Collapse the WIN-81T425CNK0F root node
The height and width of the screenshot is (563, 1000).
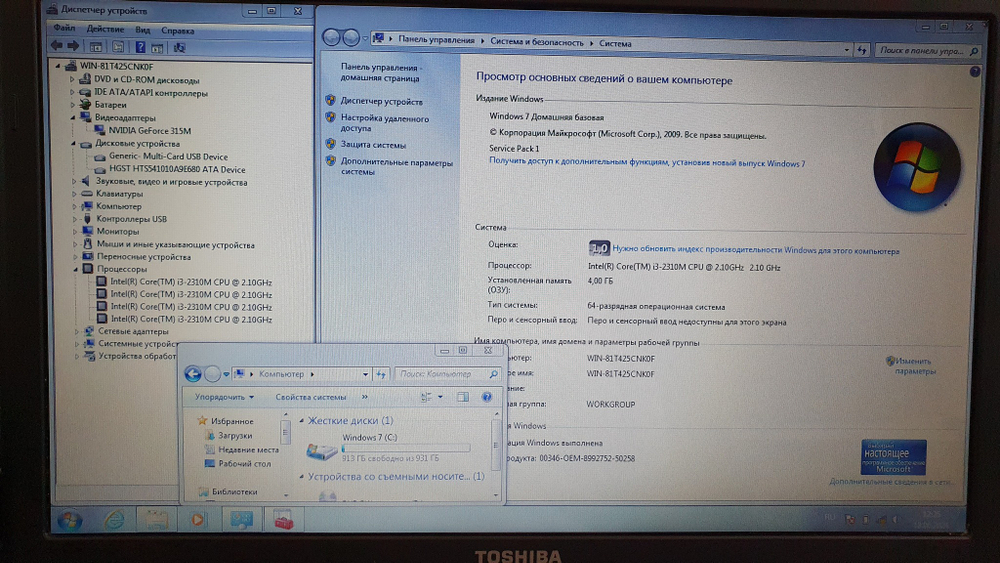tap(58, 66)
